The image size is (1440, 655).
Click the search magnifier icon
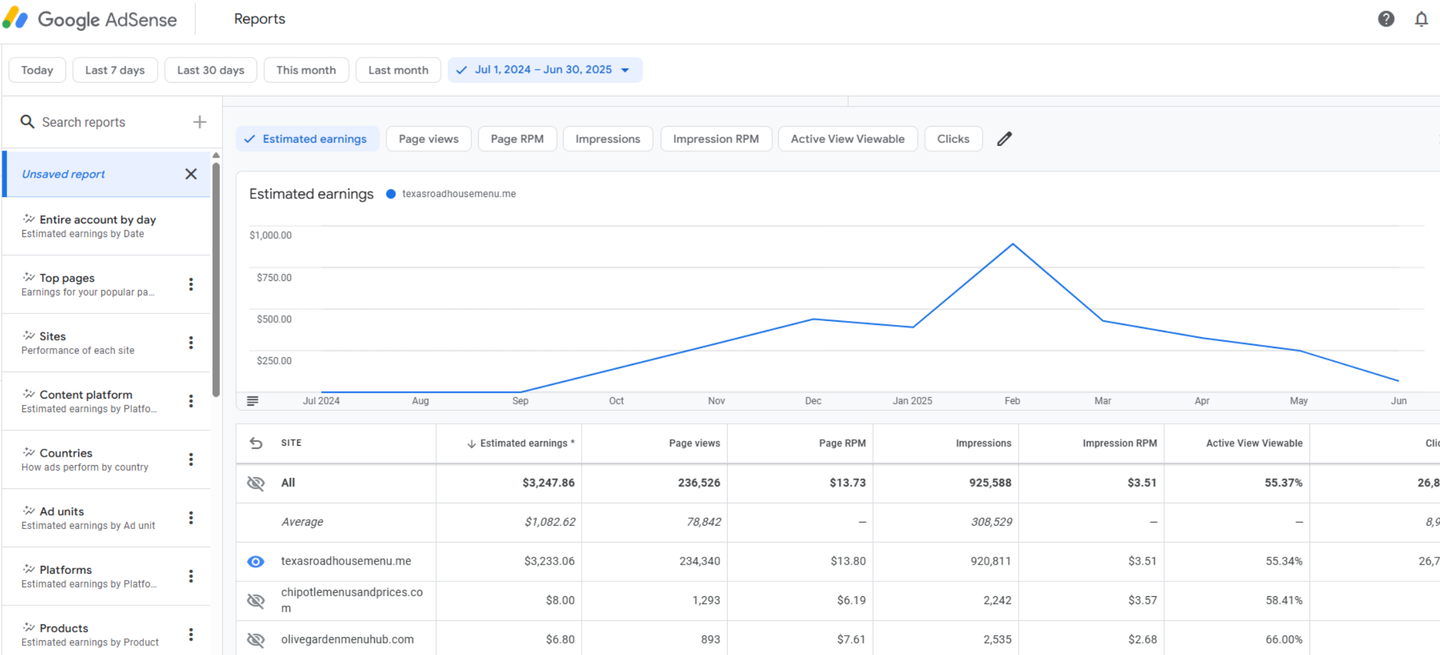pyautogui.click(x=28, y=122)
